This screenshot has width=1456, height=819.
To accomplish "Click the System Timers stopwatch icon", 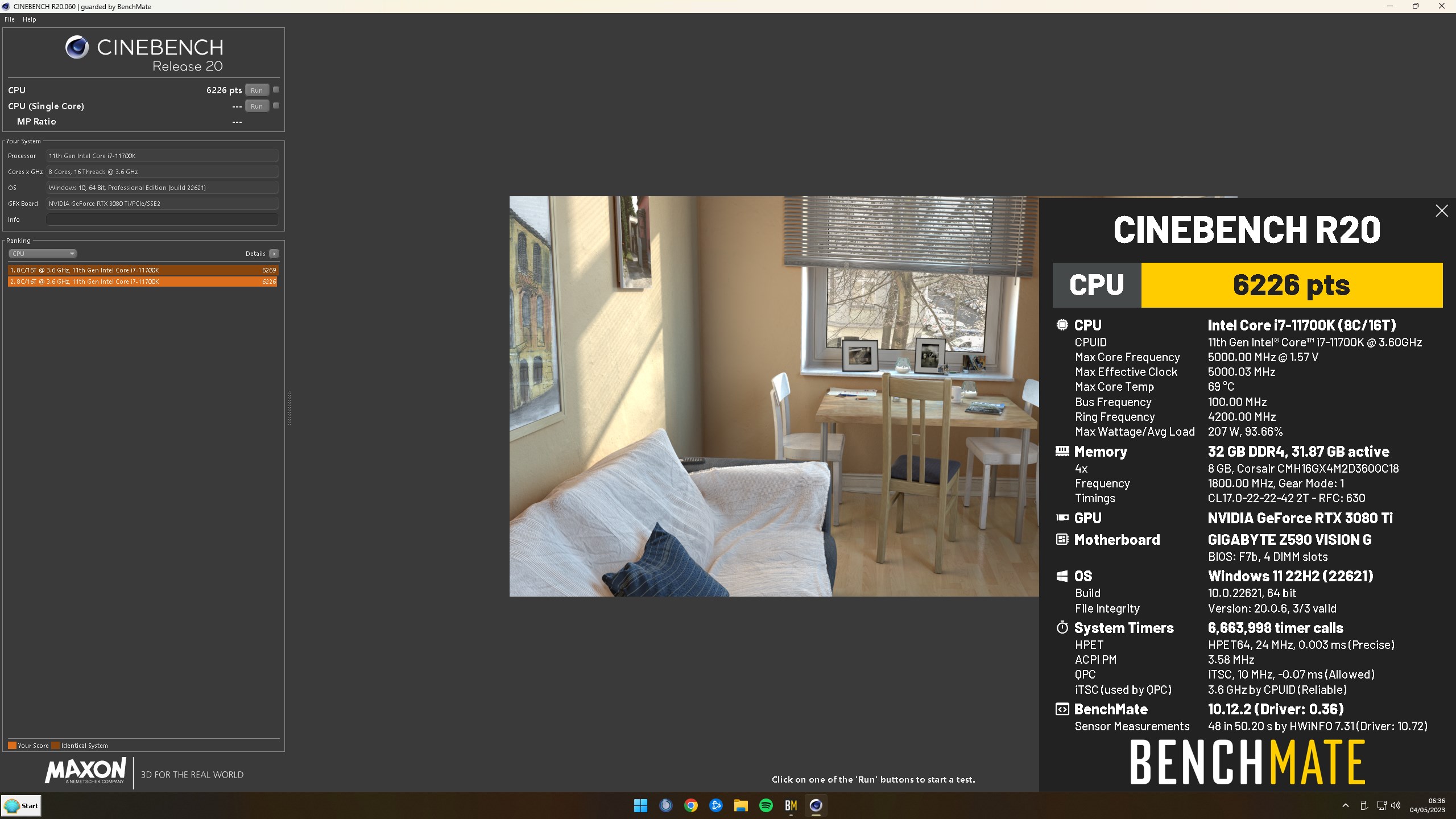I will coord(1062,627).
